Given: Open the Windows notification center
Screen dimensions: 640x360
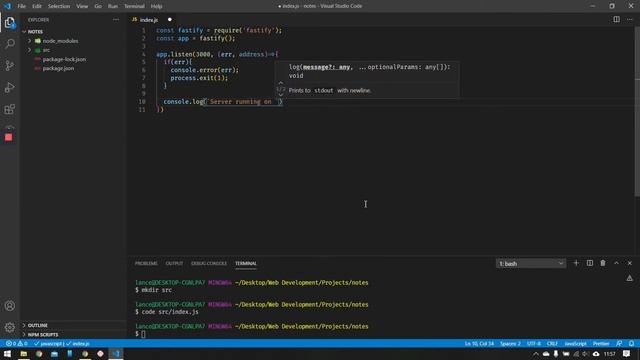Looking at the screenshot, I should 627,354.
